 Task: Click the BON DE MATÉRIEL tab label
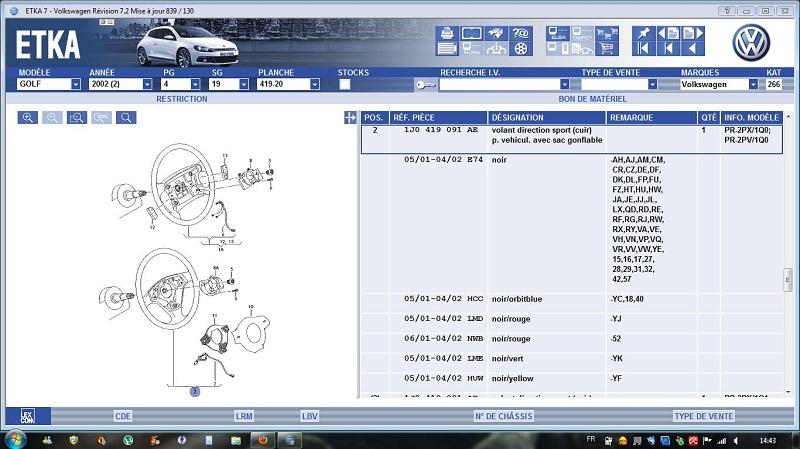tap(592, 99)
